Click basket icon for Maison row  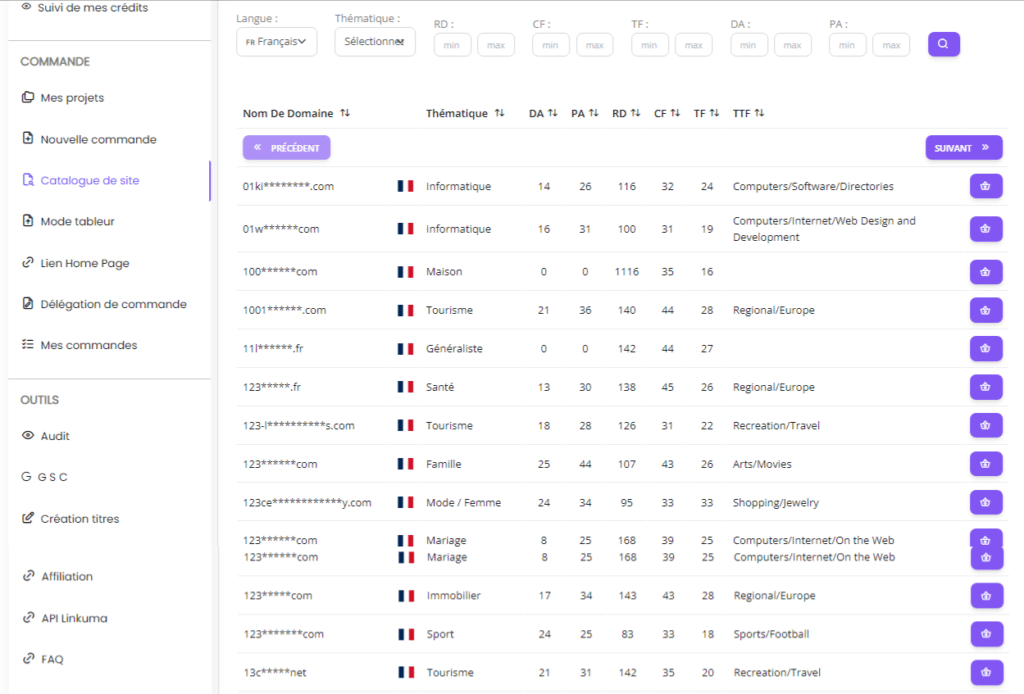pyautogui.click(x=985, y=271)
